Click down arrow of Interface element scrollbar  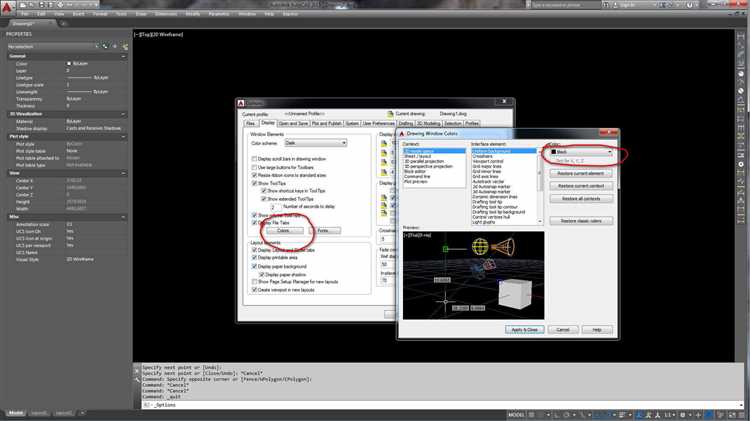point(540,222)
